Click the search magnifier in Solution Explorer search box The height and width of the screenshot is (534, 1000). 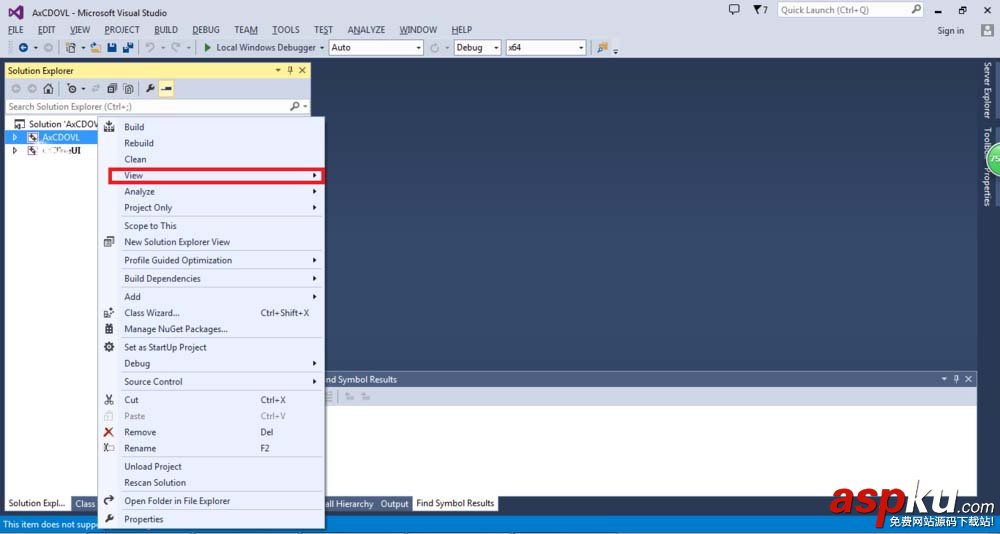pos(295,107)
